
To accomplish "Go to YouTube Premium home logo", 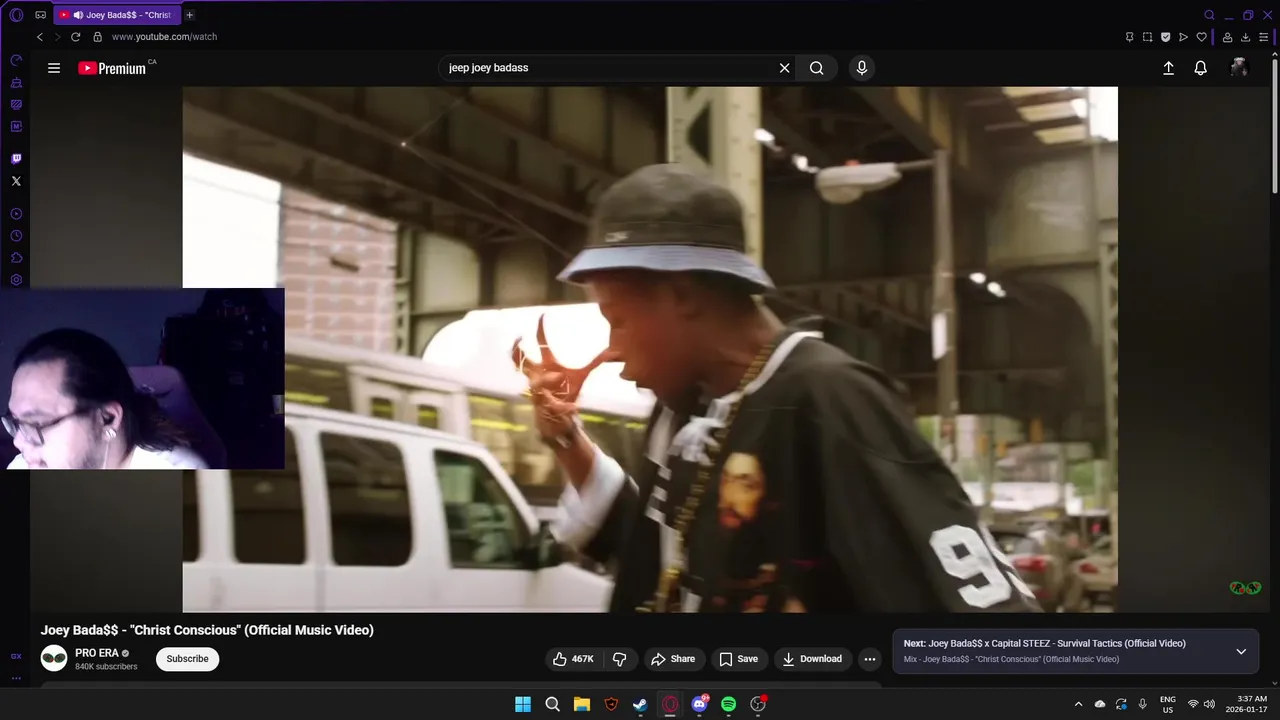I will [x=113, y=68].
